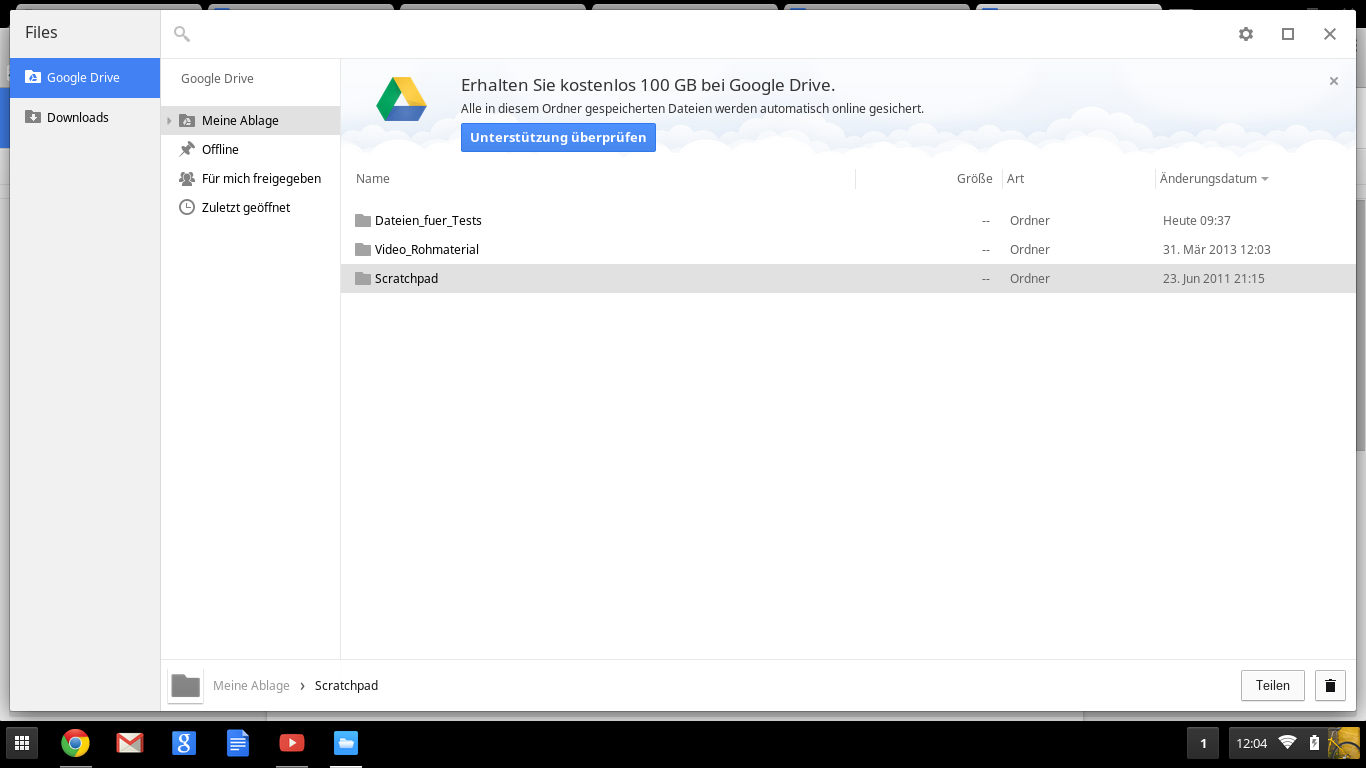This screenshot has height=768, width=1366.
Task: Click the 12:04 clock in the tray
Action: [x=1252, y=743]
